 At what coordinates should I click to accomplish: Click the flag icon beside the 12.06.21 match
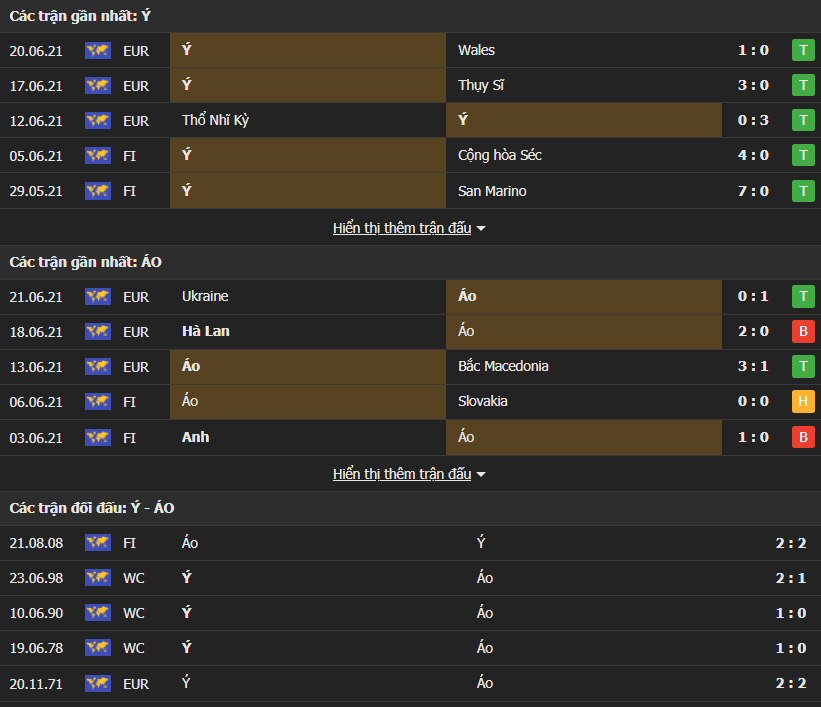pyautogui.click(x=98, y=121)
